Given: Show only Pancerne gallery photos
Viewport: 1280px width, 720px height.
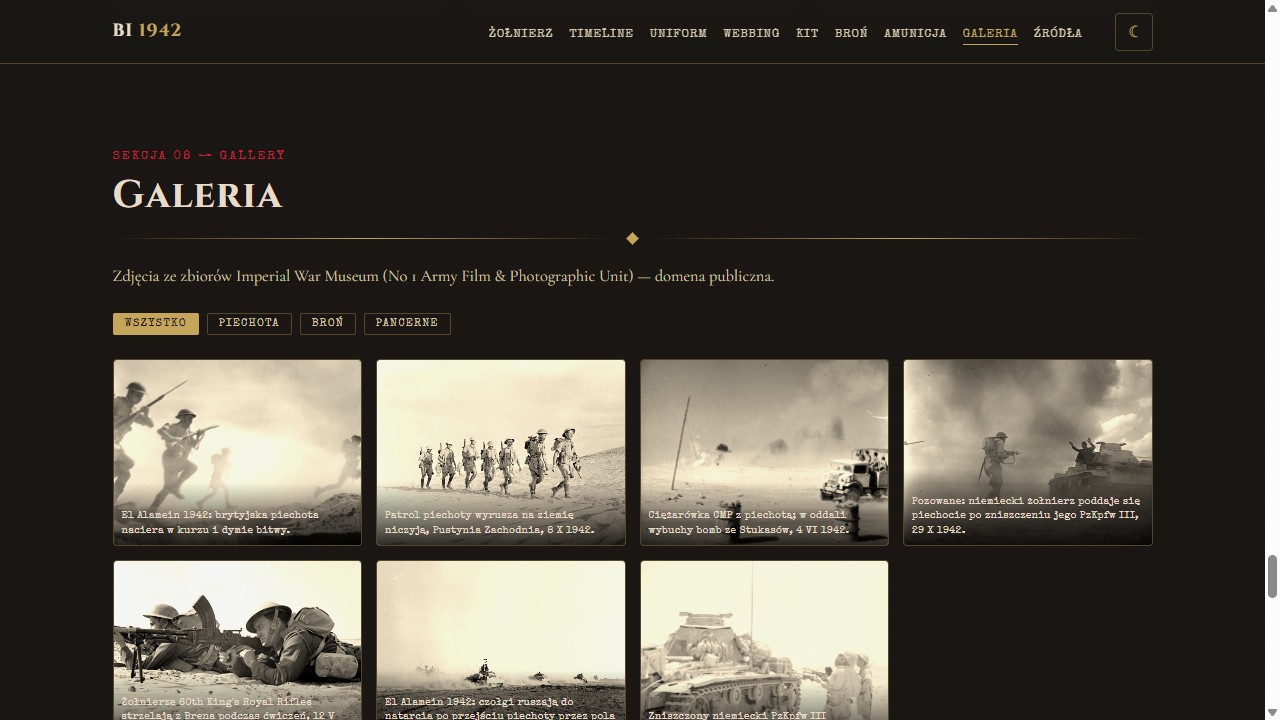Looking at the screenshot, I should click(407, 323).
